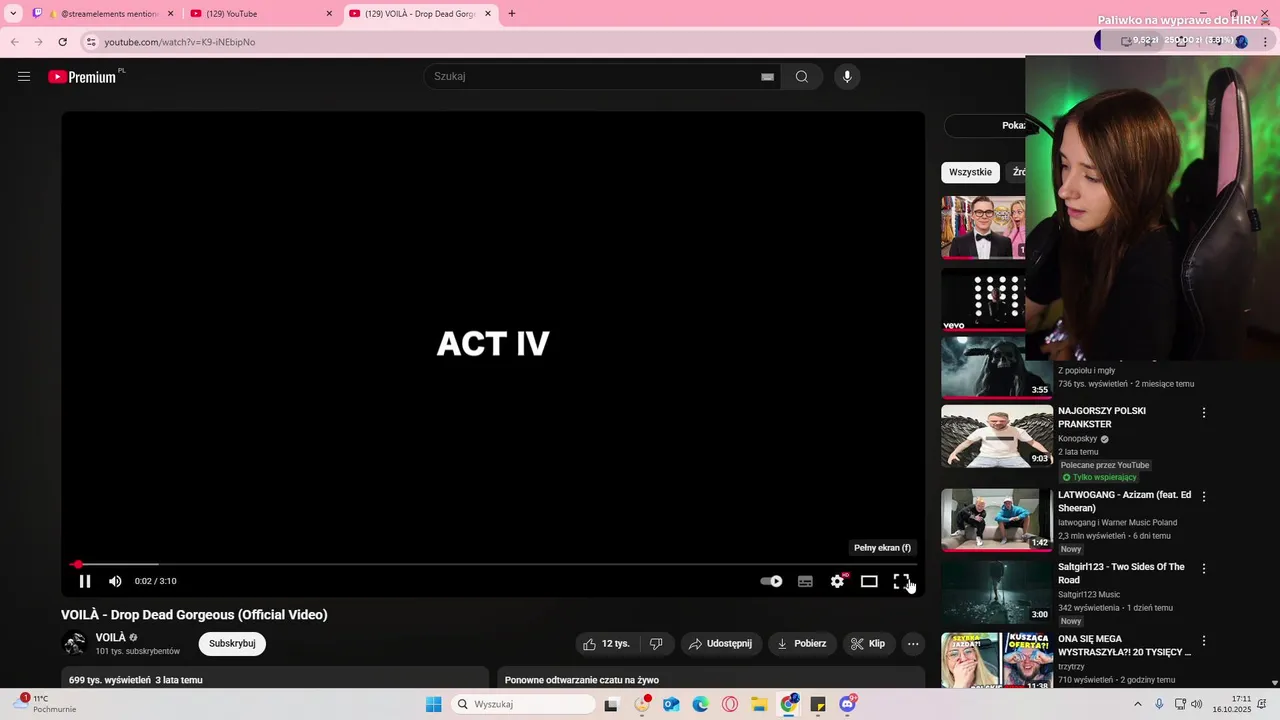Viewport: 1280px width, 720px height.
Task: Open Windows Start menu
Action: point(433,704)
